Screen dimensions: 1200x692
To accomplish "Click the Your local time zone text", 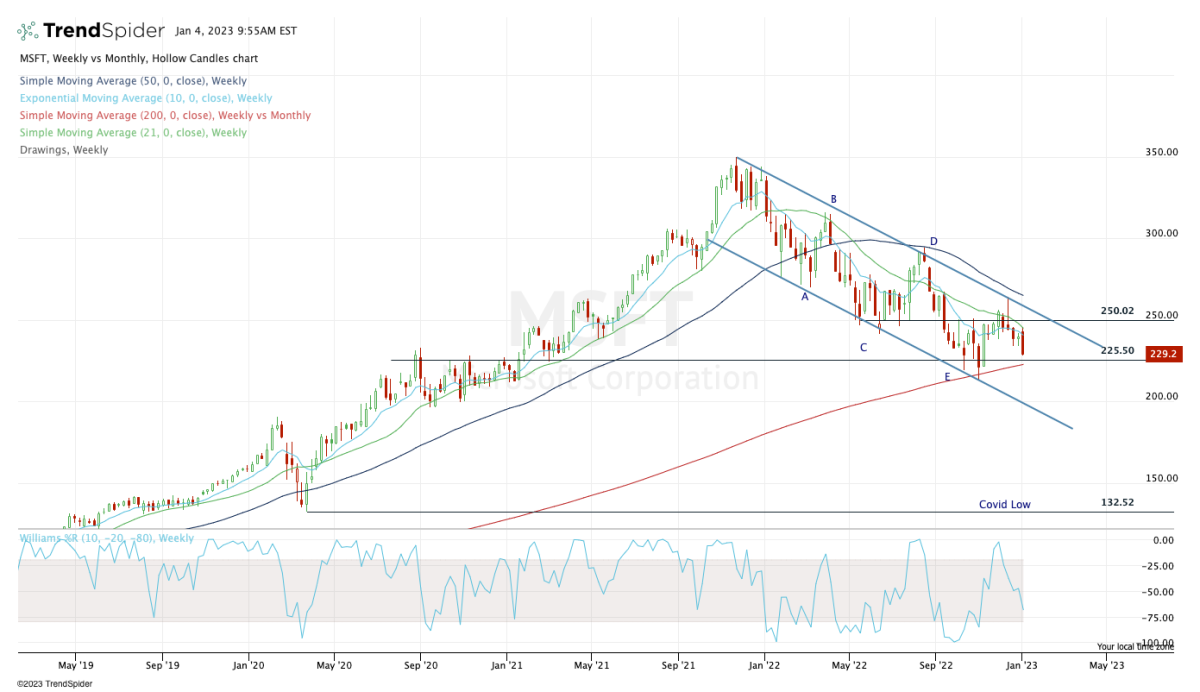I will pyautogui.click(x=1133, y=647).
